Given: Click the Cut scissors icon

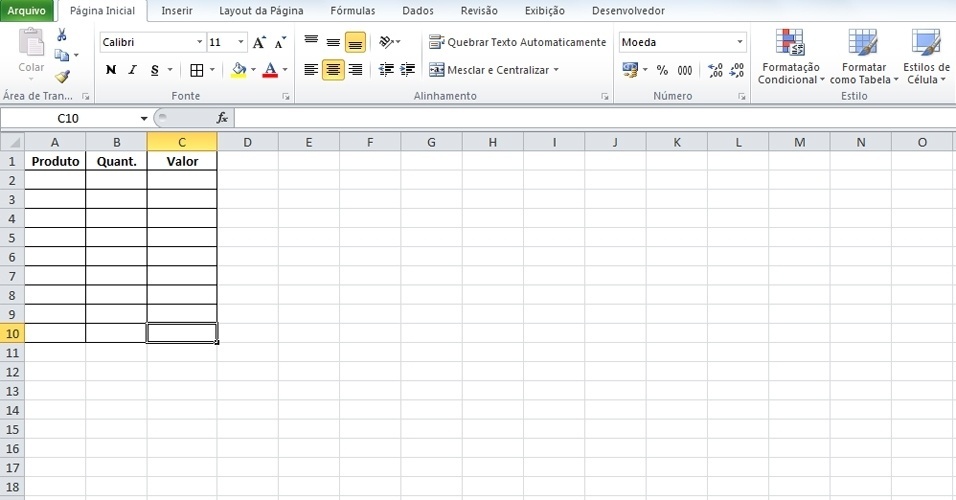Looking at the screenshot, I should 62,35.
